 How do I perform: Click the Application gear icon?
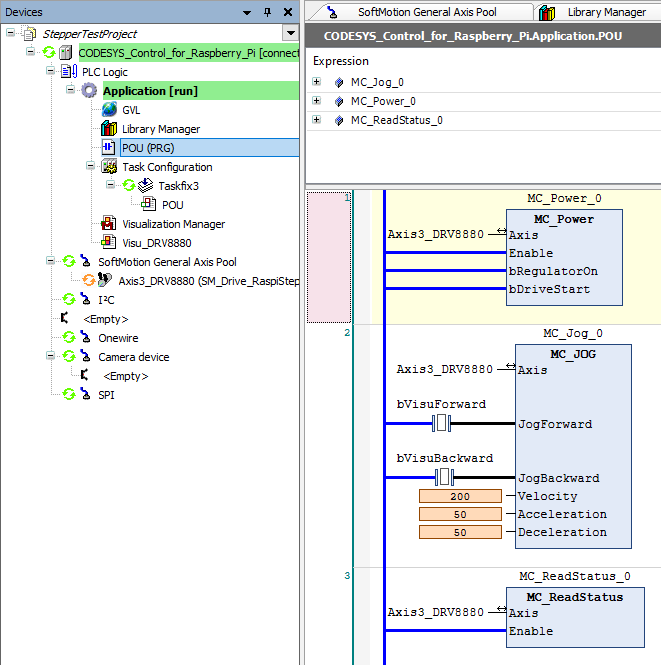[x=90, y=91]
